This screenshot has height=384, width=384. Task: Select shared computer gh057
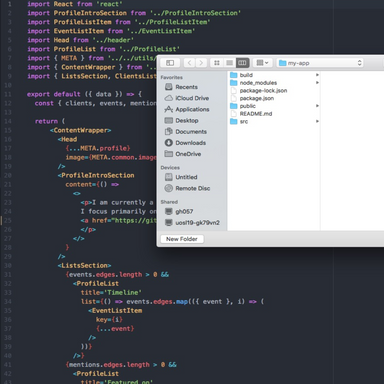[x=184, y=211]
